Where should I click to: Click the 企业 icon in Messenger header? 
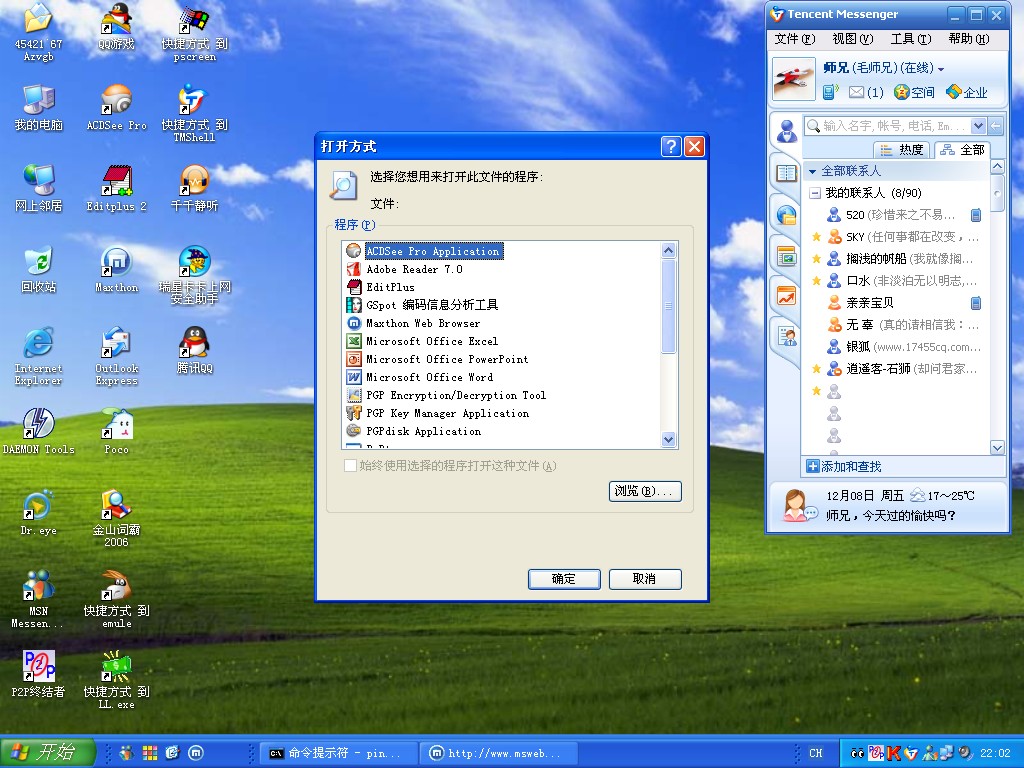click(954, 92)
